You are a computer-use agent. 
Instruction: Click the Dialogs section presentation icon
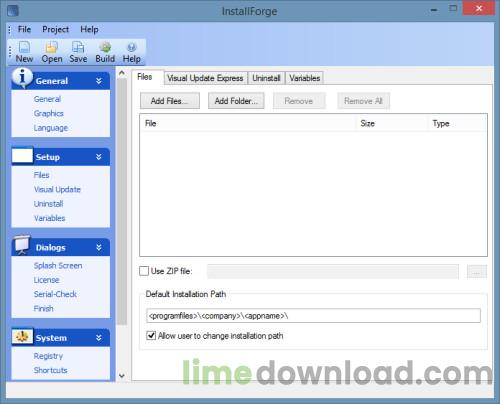(x=22, y=244)
